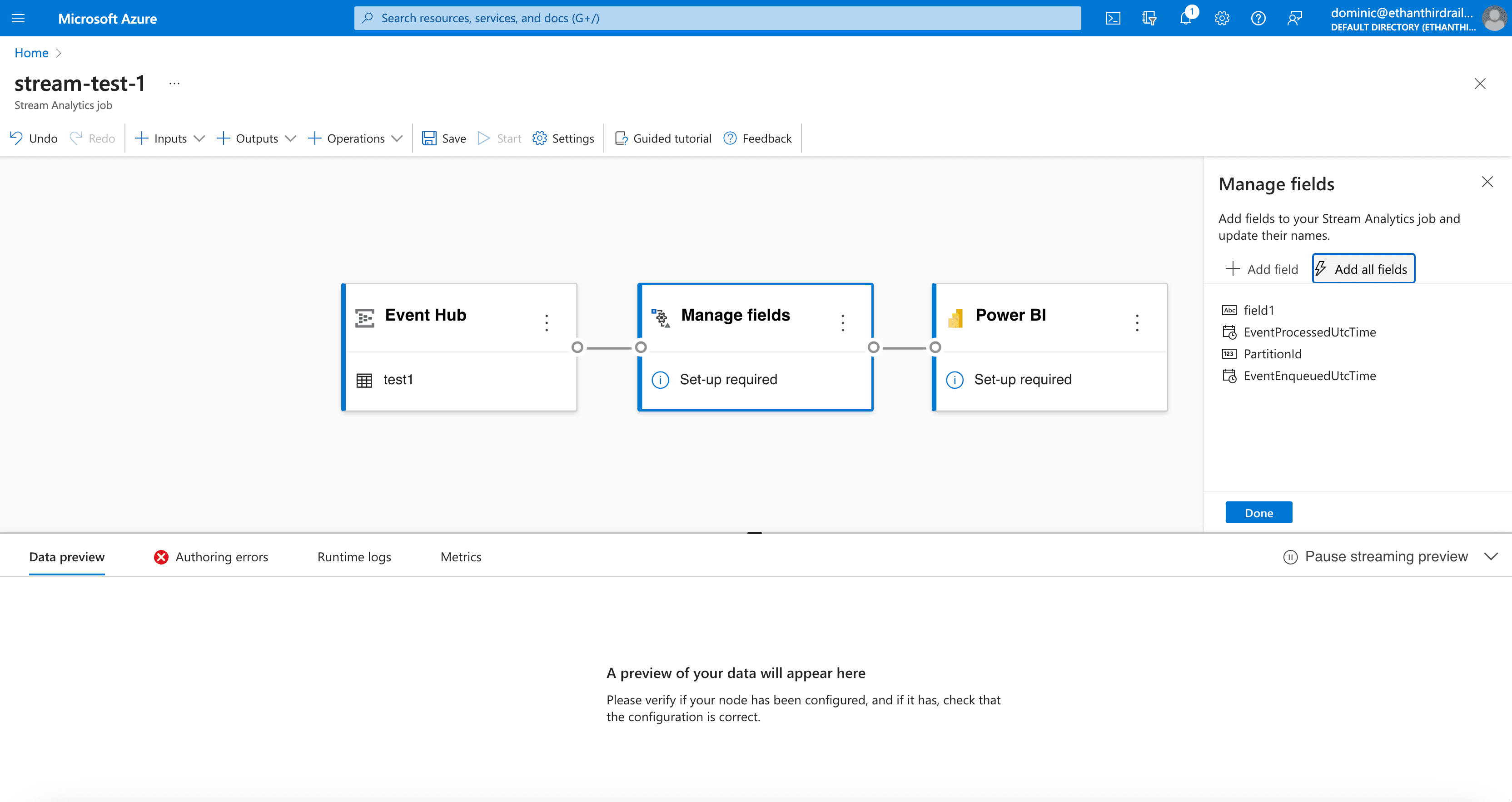Close the stream-test-1 blade
Image resolution: width=1512 pixels, height=802 pixels.
(x=1480, y=83)
